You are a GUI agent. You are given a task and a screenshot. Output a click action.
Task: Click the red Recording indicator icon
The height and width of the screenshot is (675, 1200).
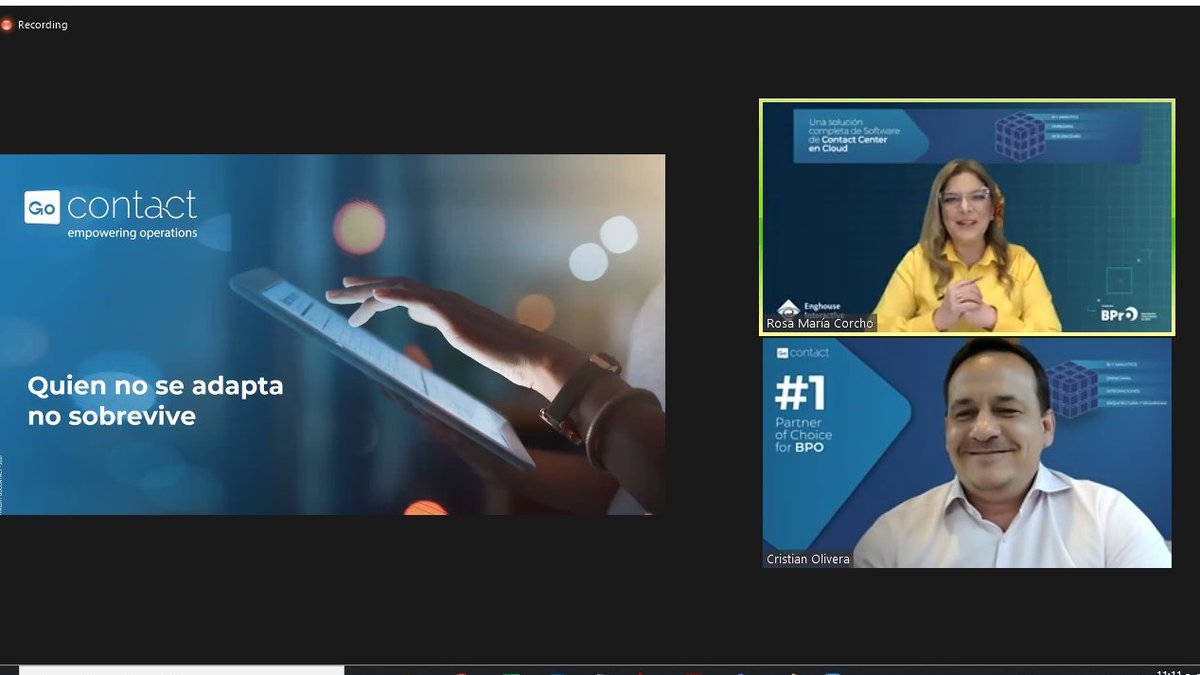tap(8, 25)
